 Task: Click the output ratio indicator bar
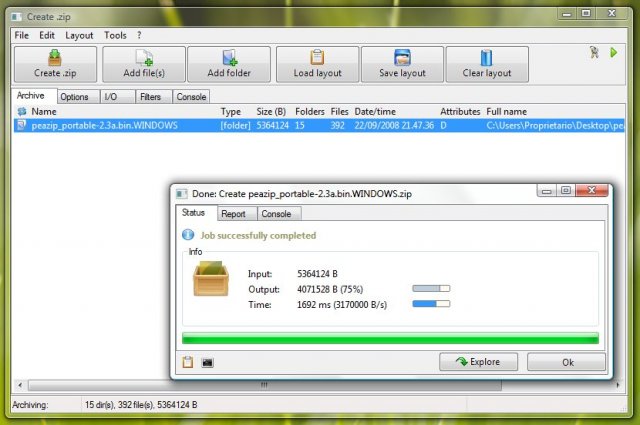(x=431, y=289)
